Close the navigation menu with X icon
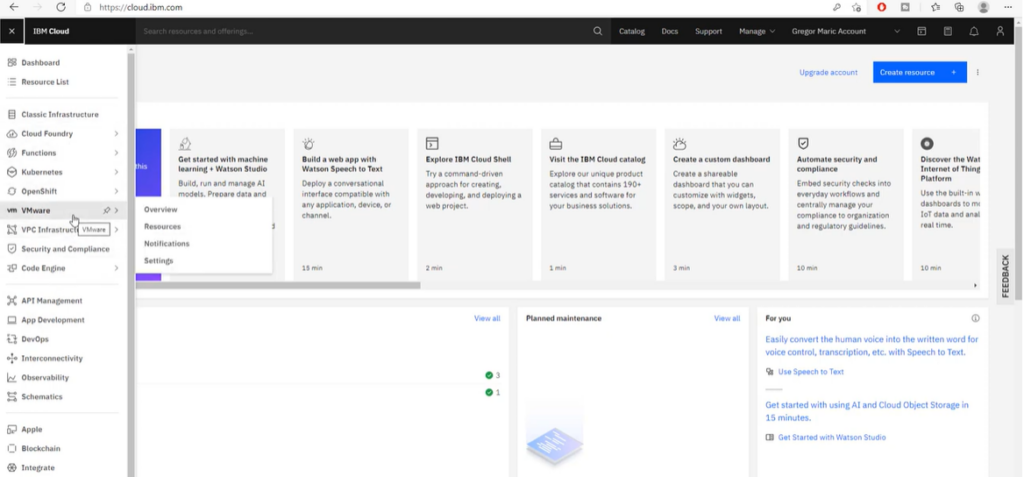The image size is (1024, 477). click(12, 31)
